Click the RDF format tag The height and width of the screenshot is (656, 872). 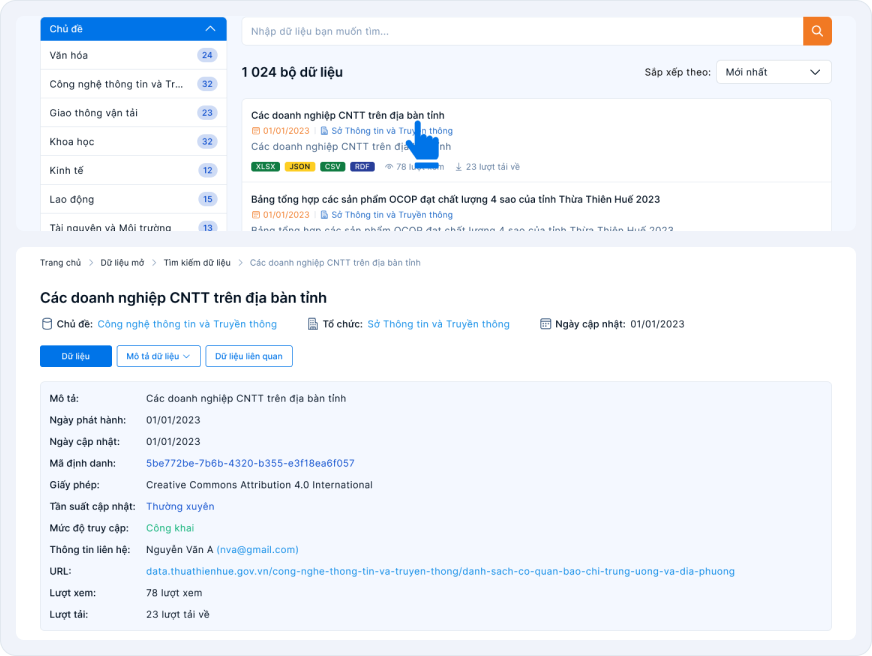[x=362, y=167]
